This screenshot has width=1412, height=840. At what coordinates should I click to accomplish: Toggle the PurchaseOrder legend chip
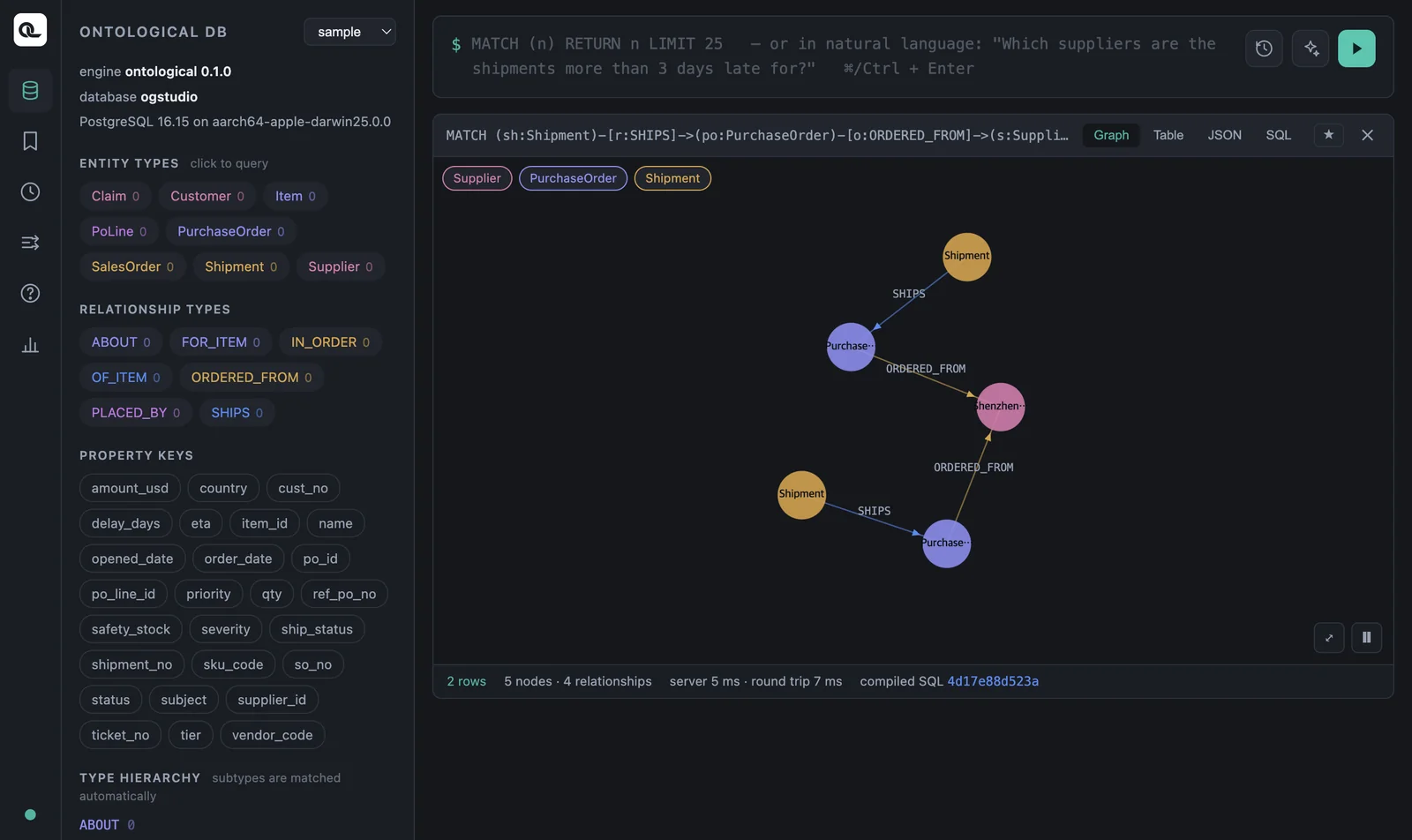573,178
